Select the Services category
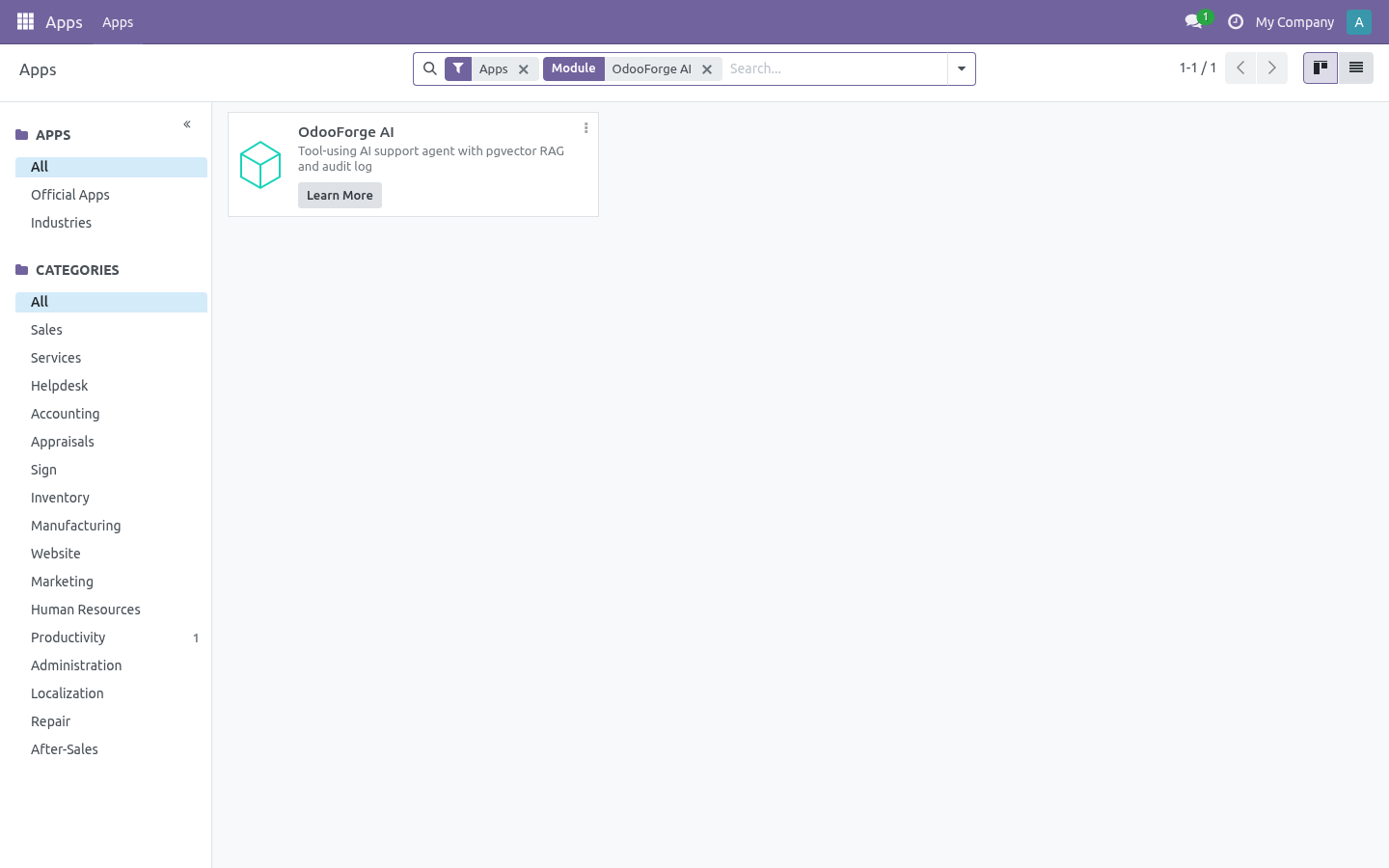 coord(111,358)
